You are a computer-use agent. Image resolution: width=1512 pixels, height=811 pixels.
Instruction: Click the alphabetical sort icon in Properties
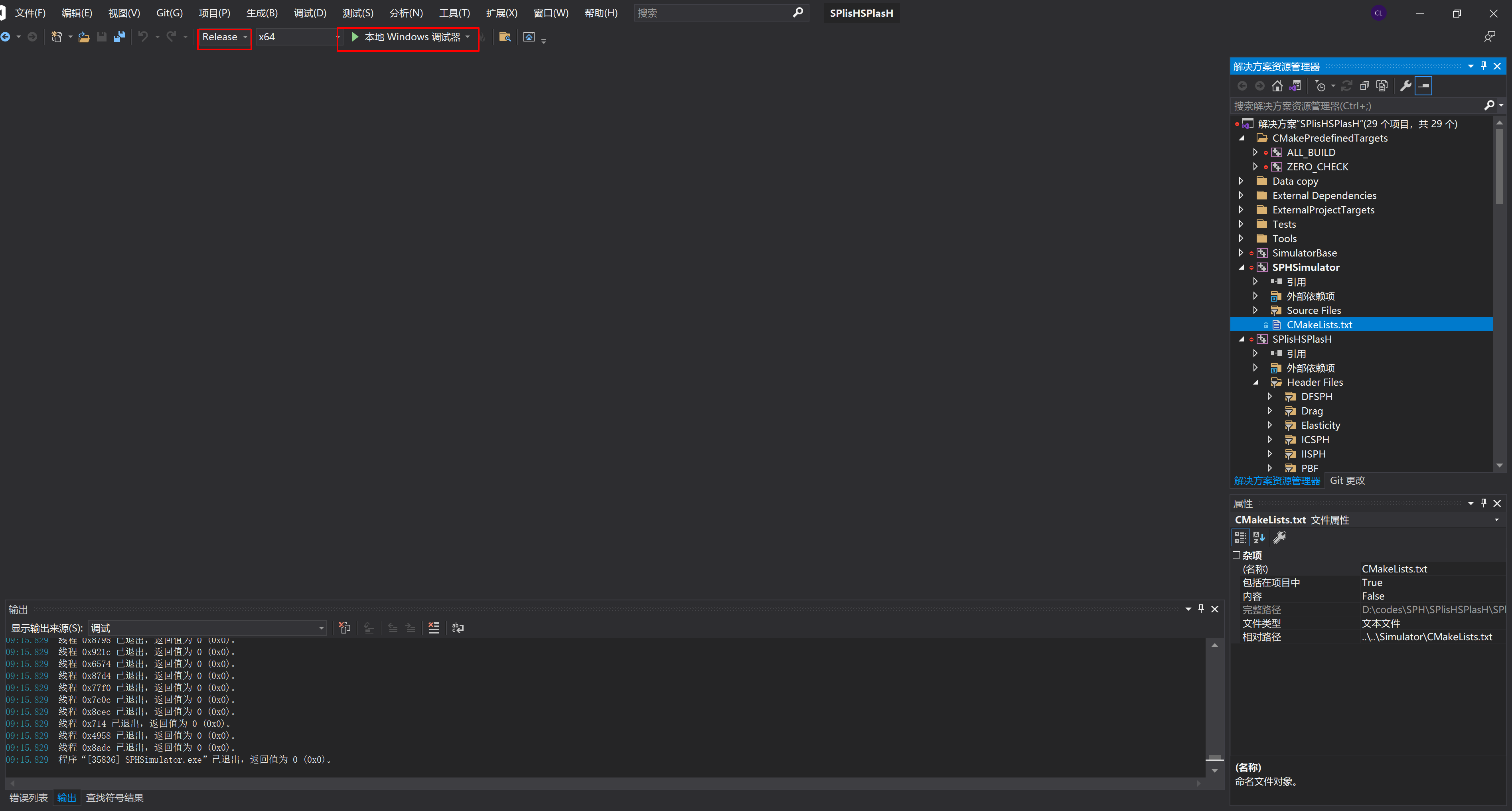point(1259,537)
